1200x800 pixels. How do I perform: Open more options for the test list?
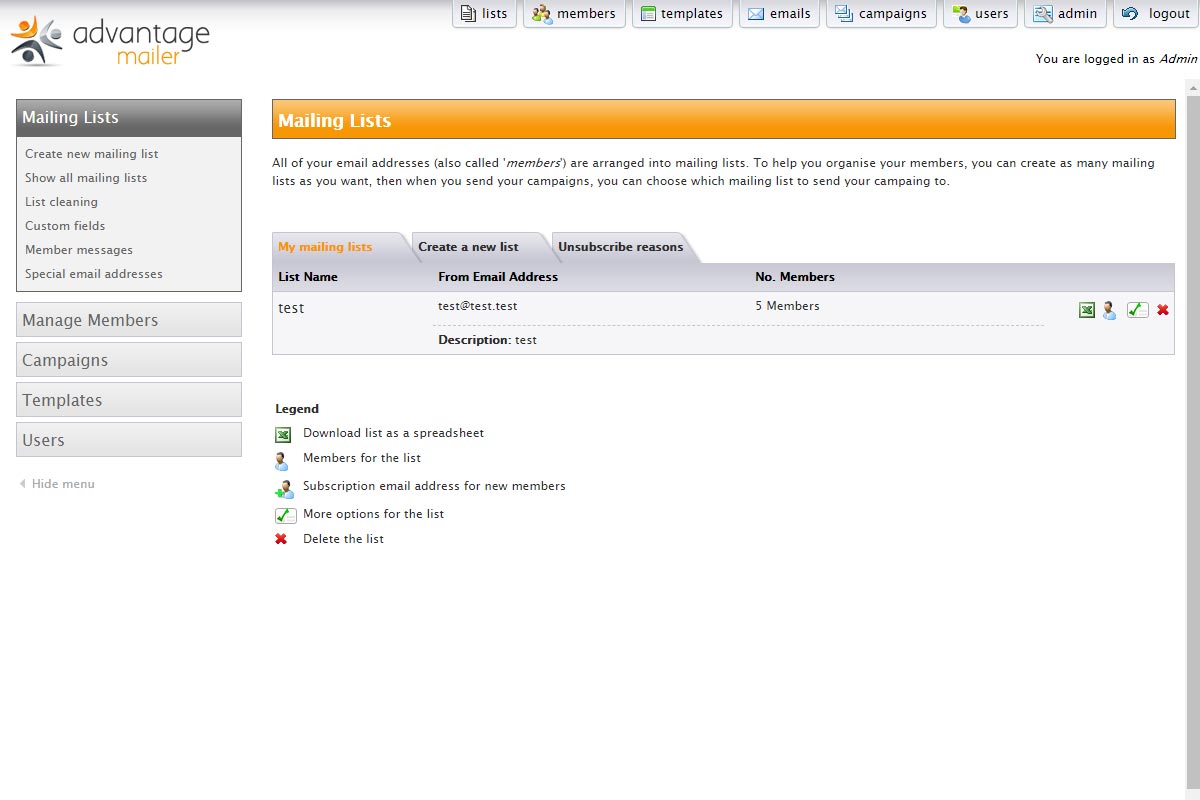pos(1137,310)
